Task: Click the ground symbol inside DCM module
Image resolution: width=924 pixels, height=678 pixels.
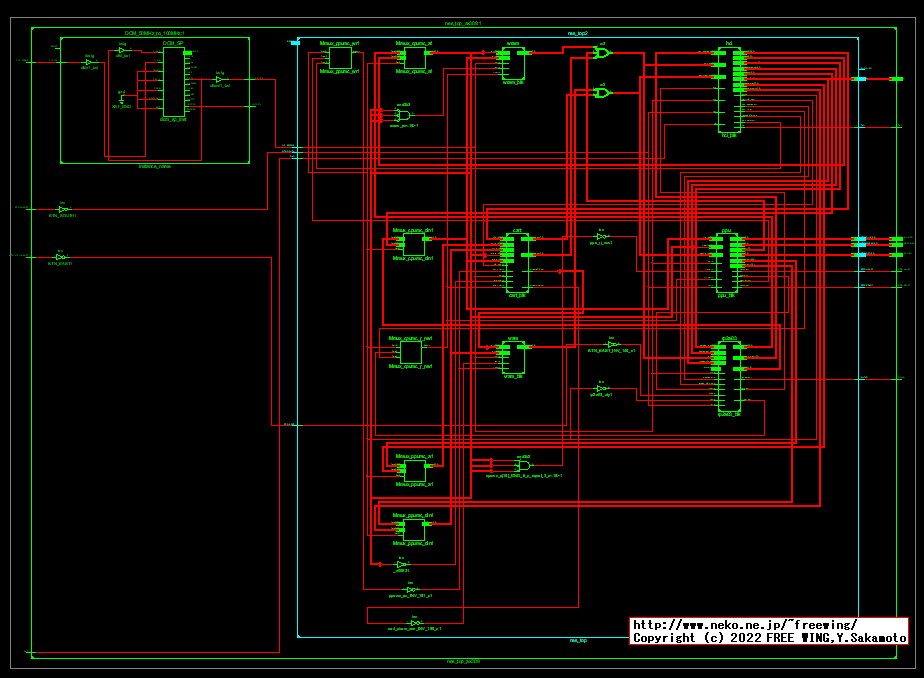Action: pos(121,98)
